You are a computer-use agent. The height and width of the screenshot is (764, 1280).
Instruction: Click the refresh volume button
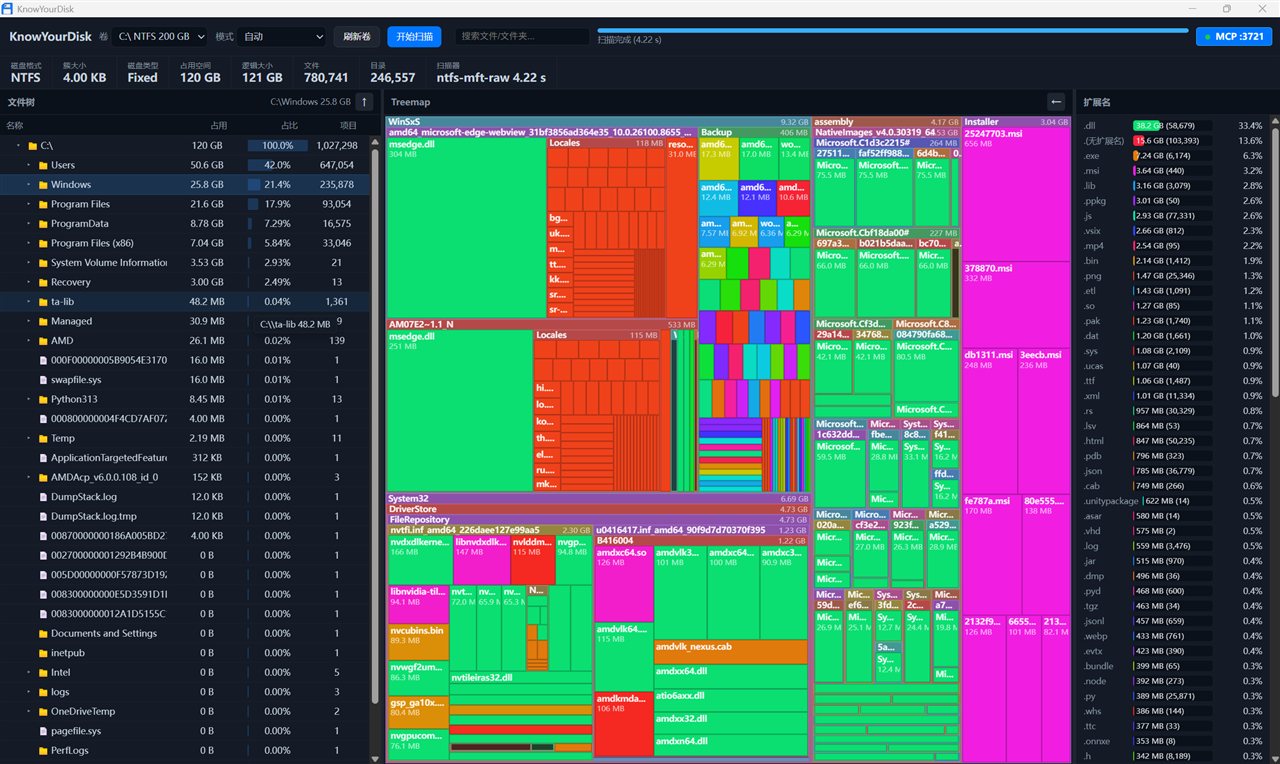tap(357, 36)
